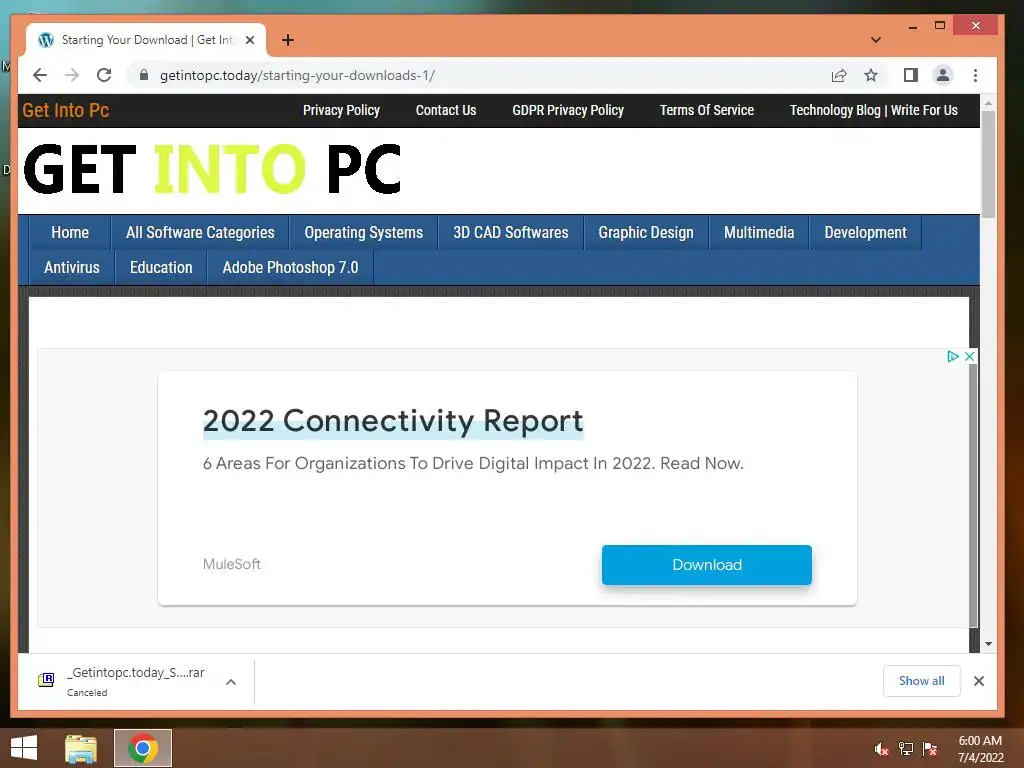This screenshot has height=768, width=1024.
Task: Select Operating Systems in the navigation
Action: 364,232
